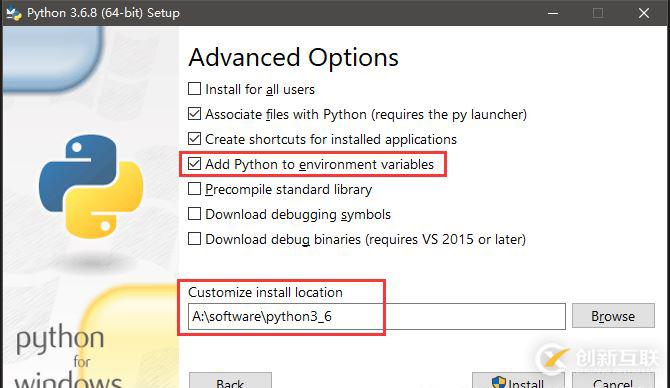Enable Precompile standard library option
The height and width of the screenshot is (388, 670).
[x=194, y=189]
